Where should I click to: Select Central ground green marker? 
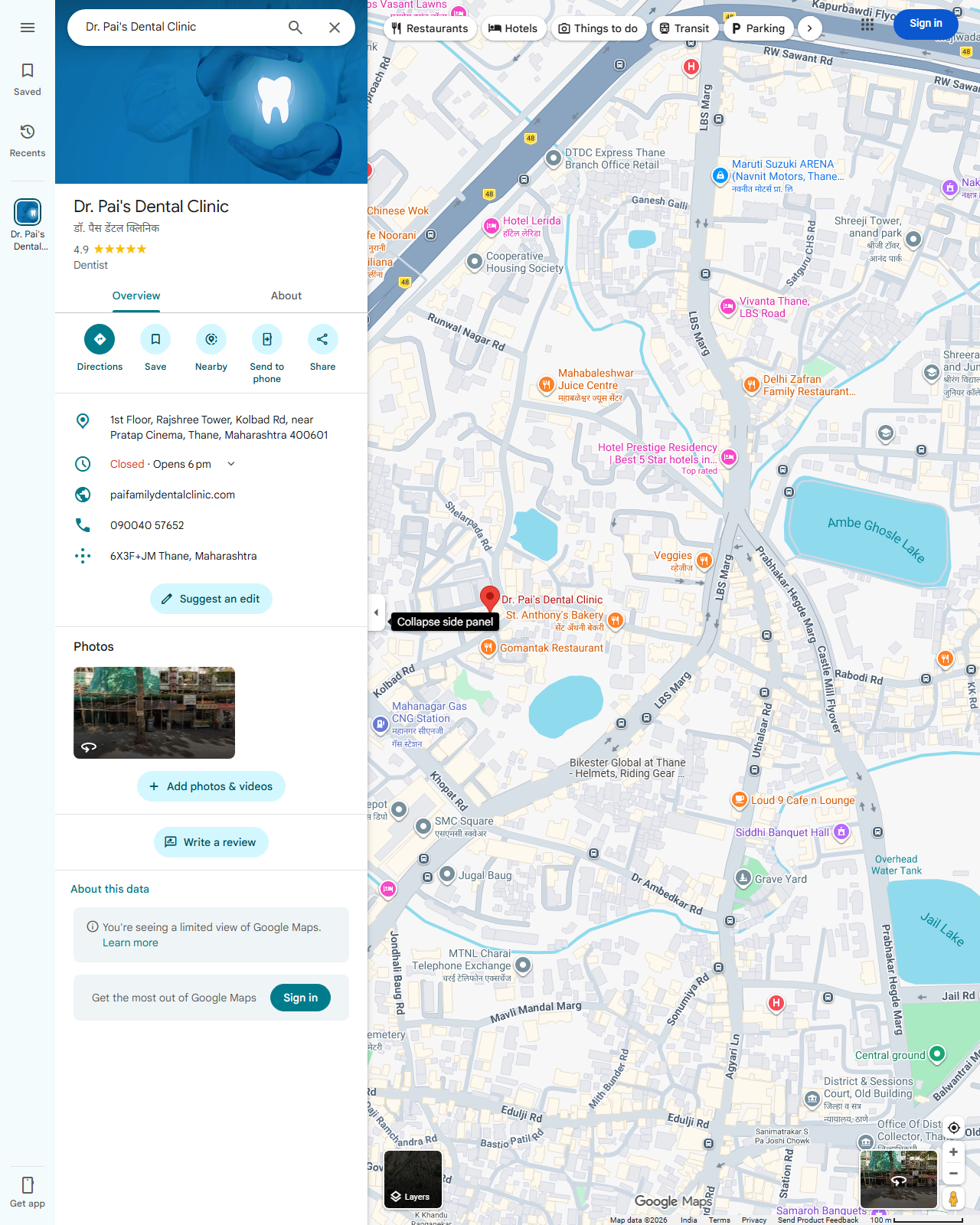pos(937,1054)
